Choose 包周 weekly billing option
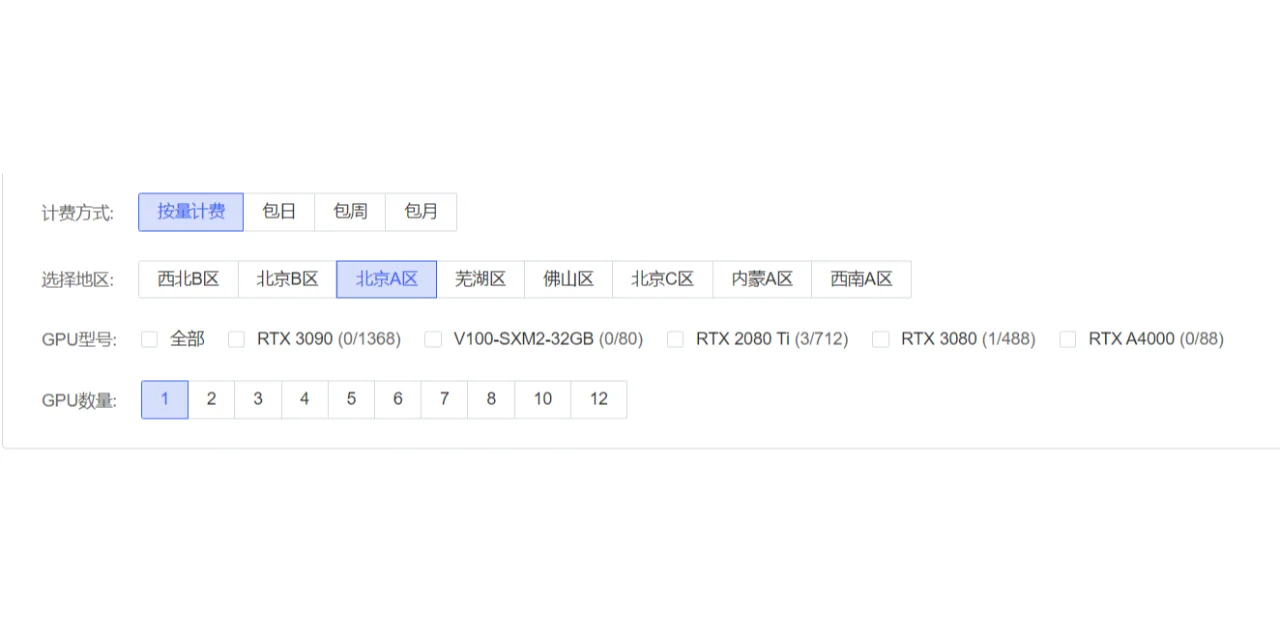The width and height of the screenshot is (1280, 640). tap(350, 212)
